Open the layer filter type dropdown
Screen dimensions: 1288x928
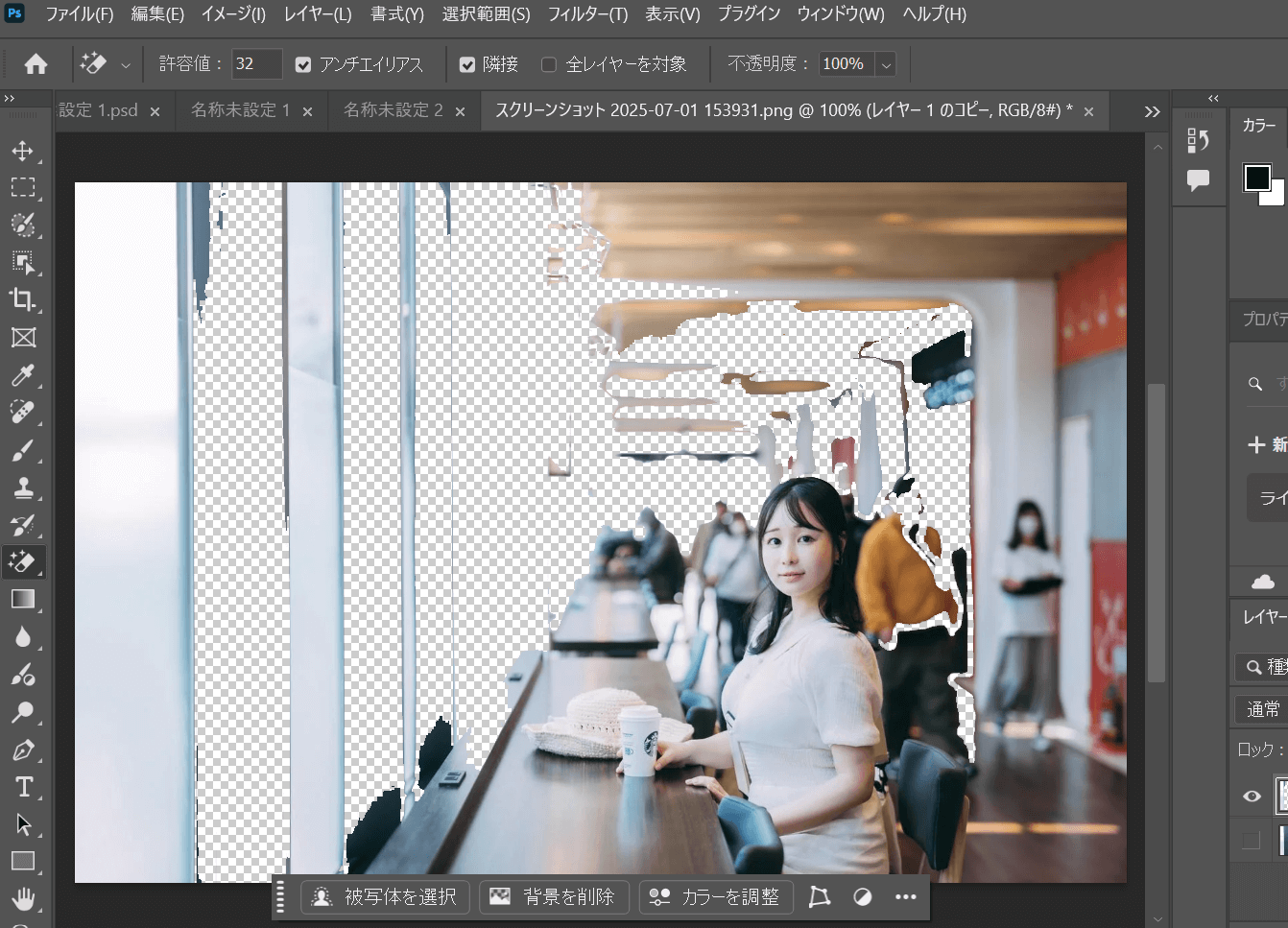click(1262, 666)
